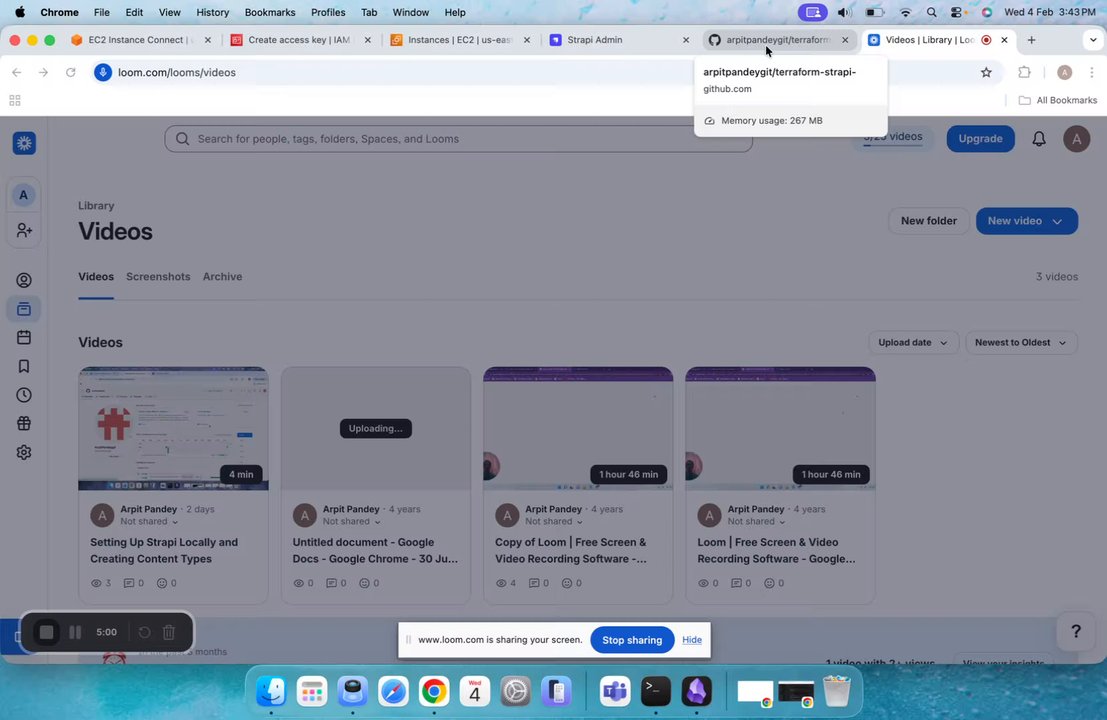Click the Upgrade button
Screen dimensions: 1107x720
[x=980, y=139]
